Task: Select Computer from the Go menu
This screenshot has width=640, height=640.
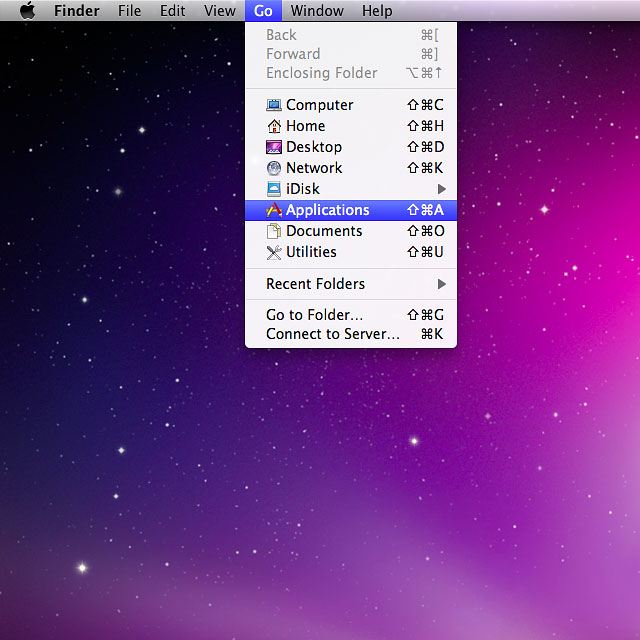Action: pyautogui.click(x=351, y=105)
